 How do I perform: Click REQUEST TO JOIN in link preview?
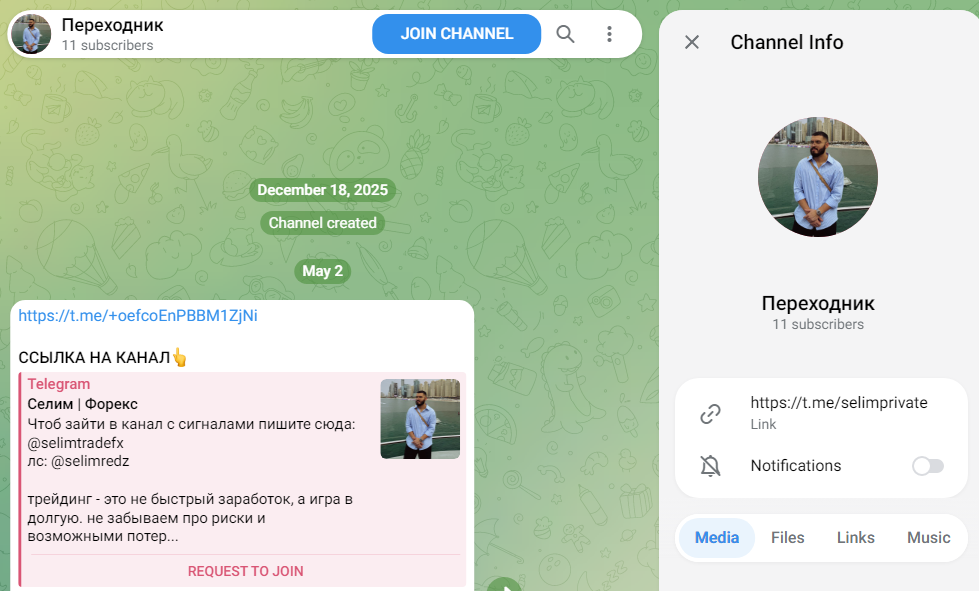pos(245,571)
